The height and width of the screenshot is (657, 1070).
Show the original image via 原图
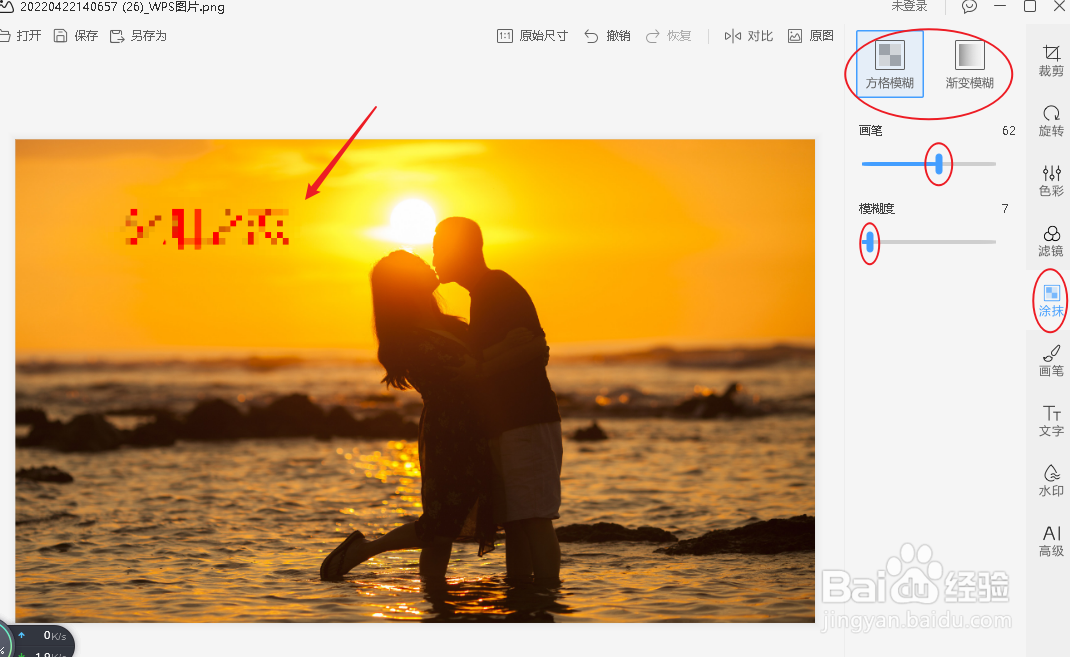811,36
